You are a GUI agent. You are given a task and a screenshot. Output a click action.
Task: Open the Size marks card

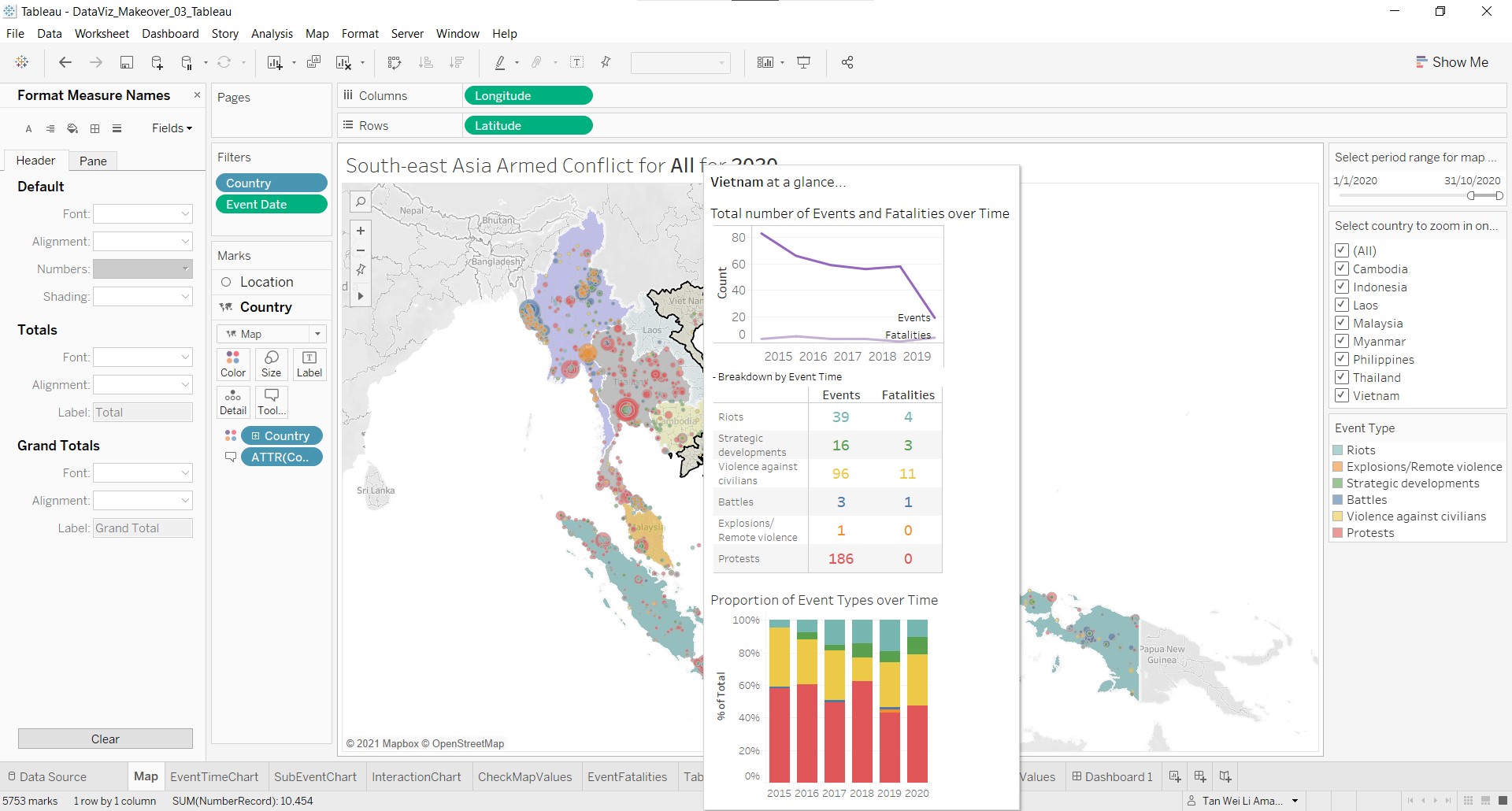click(271, 364)
